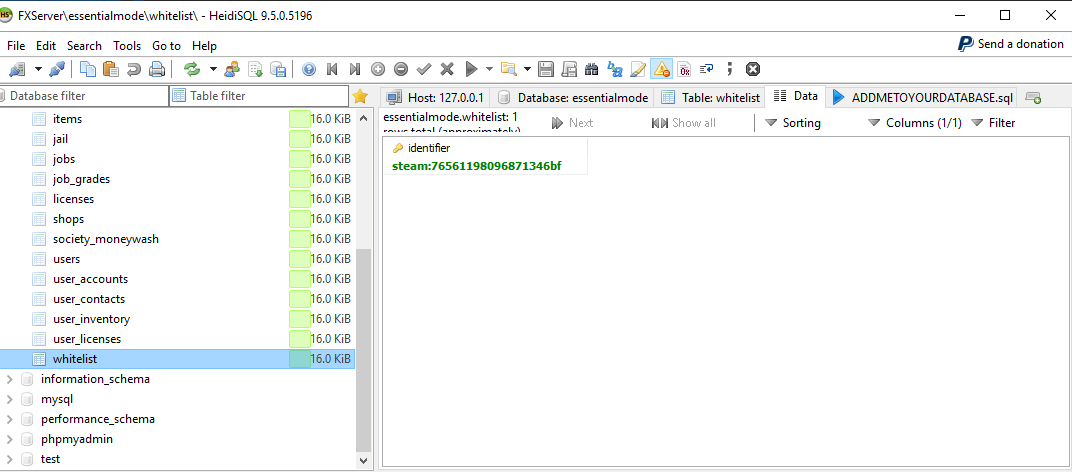Click the Undo toolbar icon
1072x472 pixels.
[134, 69]
